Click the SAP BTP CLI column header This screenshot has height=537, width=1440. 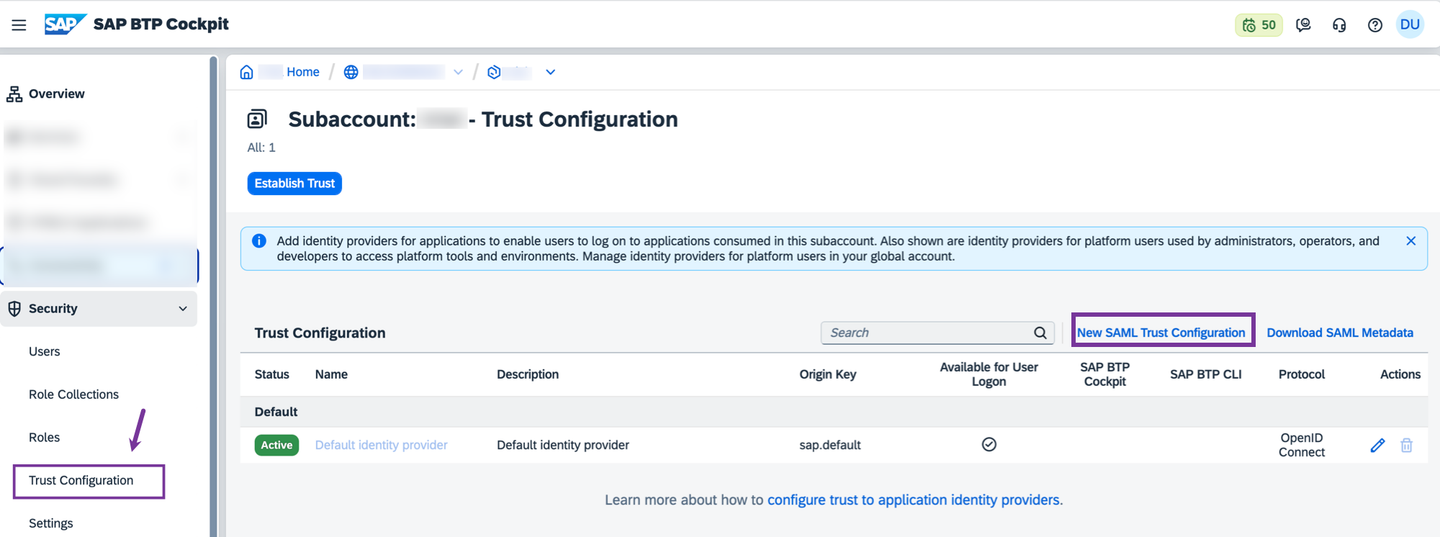1206,375
